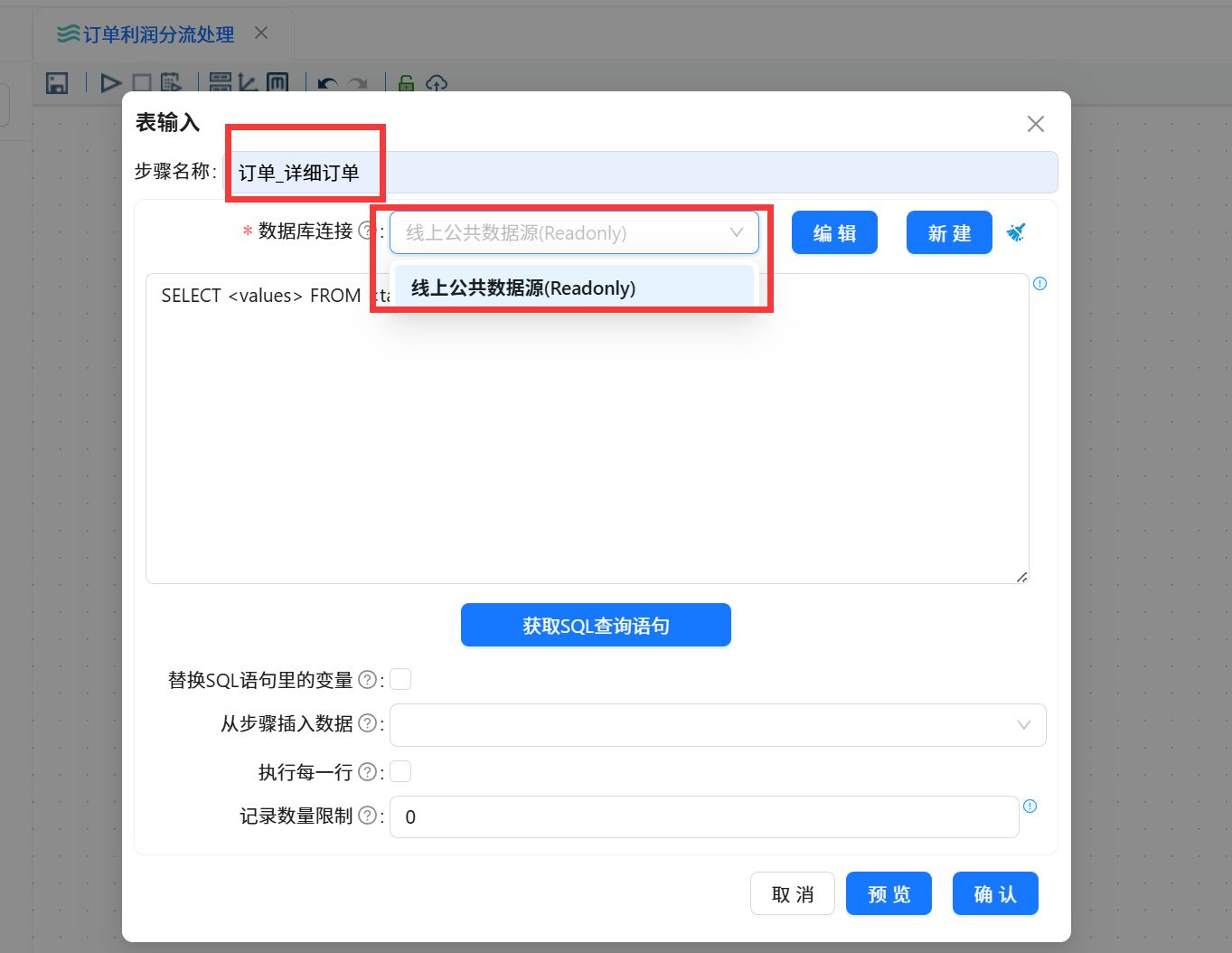Click the undo arrow in toolbar
This screenshot has height=953, width=1232.
(327, 83)
